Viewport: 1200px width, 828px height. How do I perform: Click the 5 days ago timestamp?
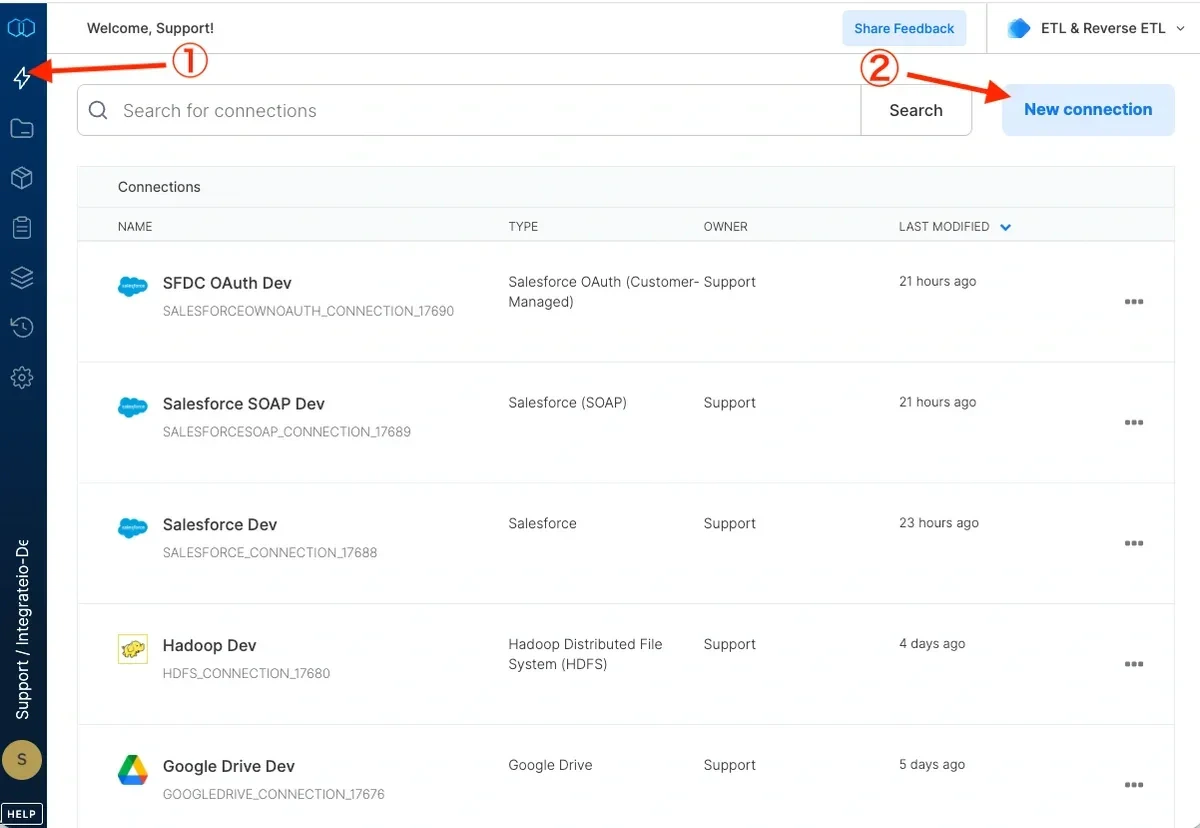[932, 765]
